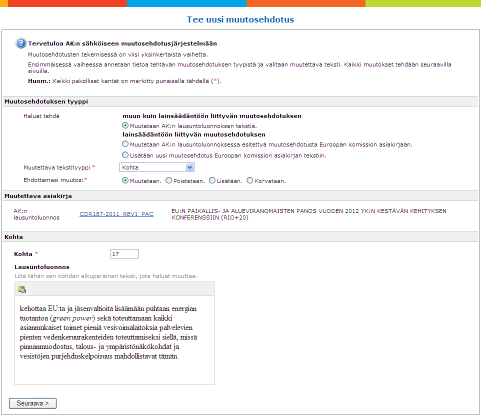Open the Muutettava tekstityyppi dropdown
The height and width of the screenshot is (416, 481).
click(157, 167)
